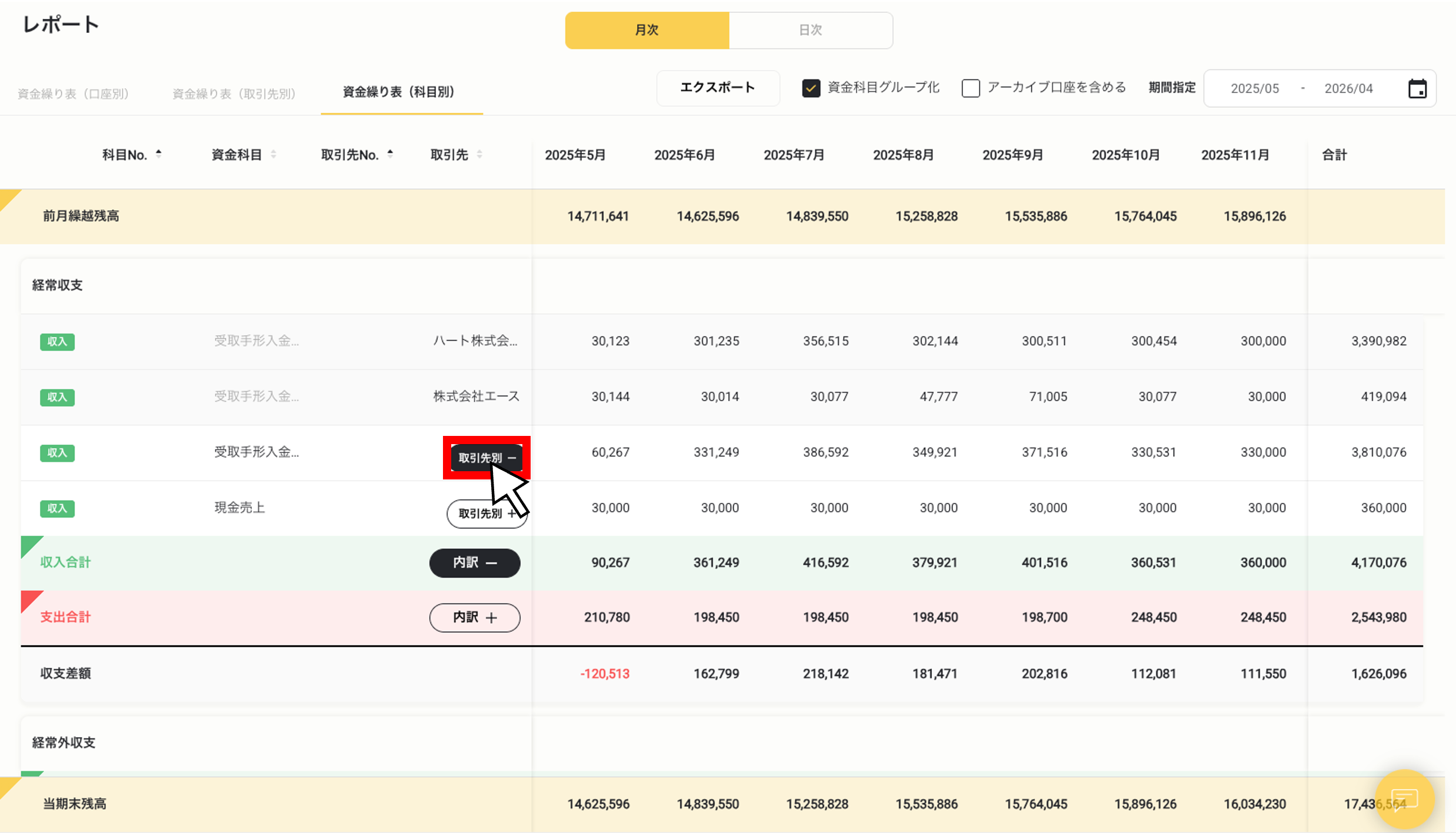Viewport: 1456px width, 833px height.
Task: Collapse 収入合計 内訳 breakdown
Action: coord(474,563)
